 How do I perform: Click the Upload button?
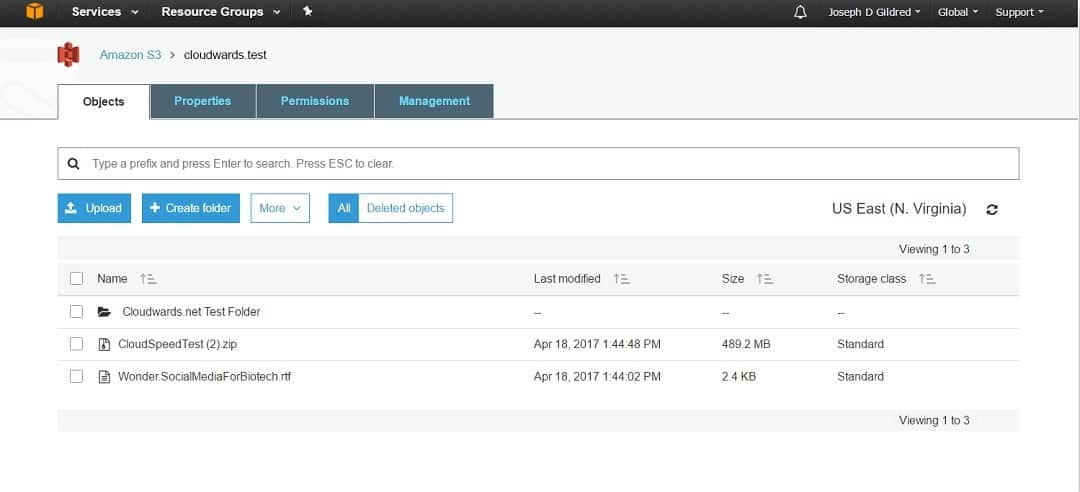tap(94, 208)
